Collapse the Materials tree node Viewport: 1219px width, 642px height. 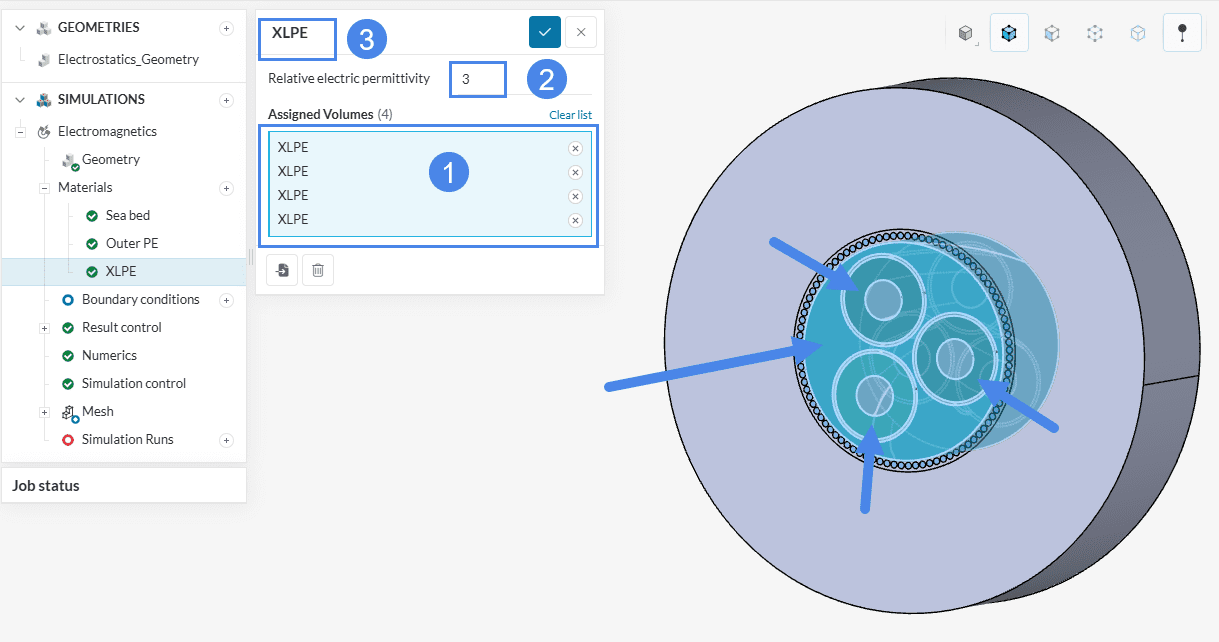click(x=44, y=188)
